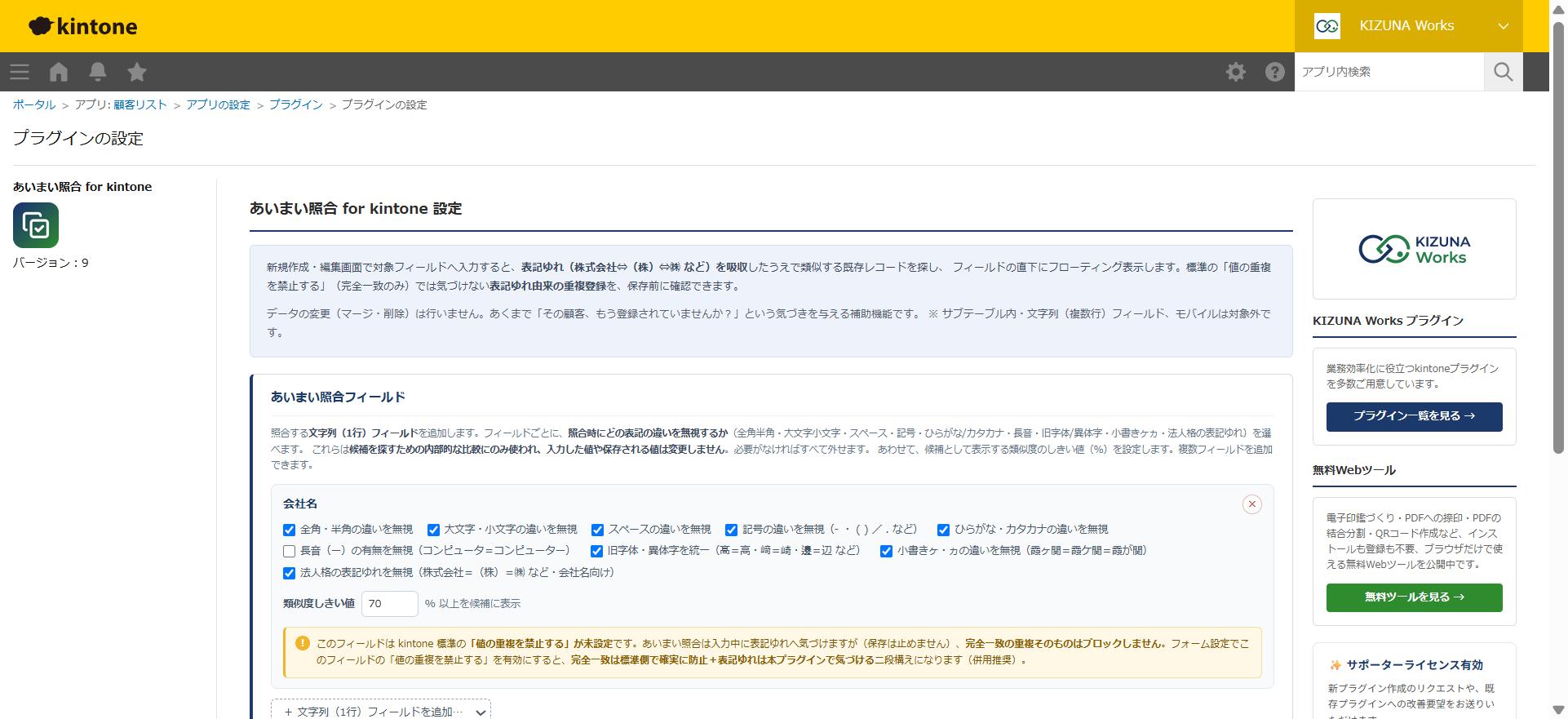The image size is (1568, 719).
Task: Enable 長音(ー)の有無を無視 checkbox
Action: click(x=289, y=551)
